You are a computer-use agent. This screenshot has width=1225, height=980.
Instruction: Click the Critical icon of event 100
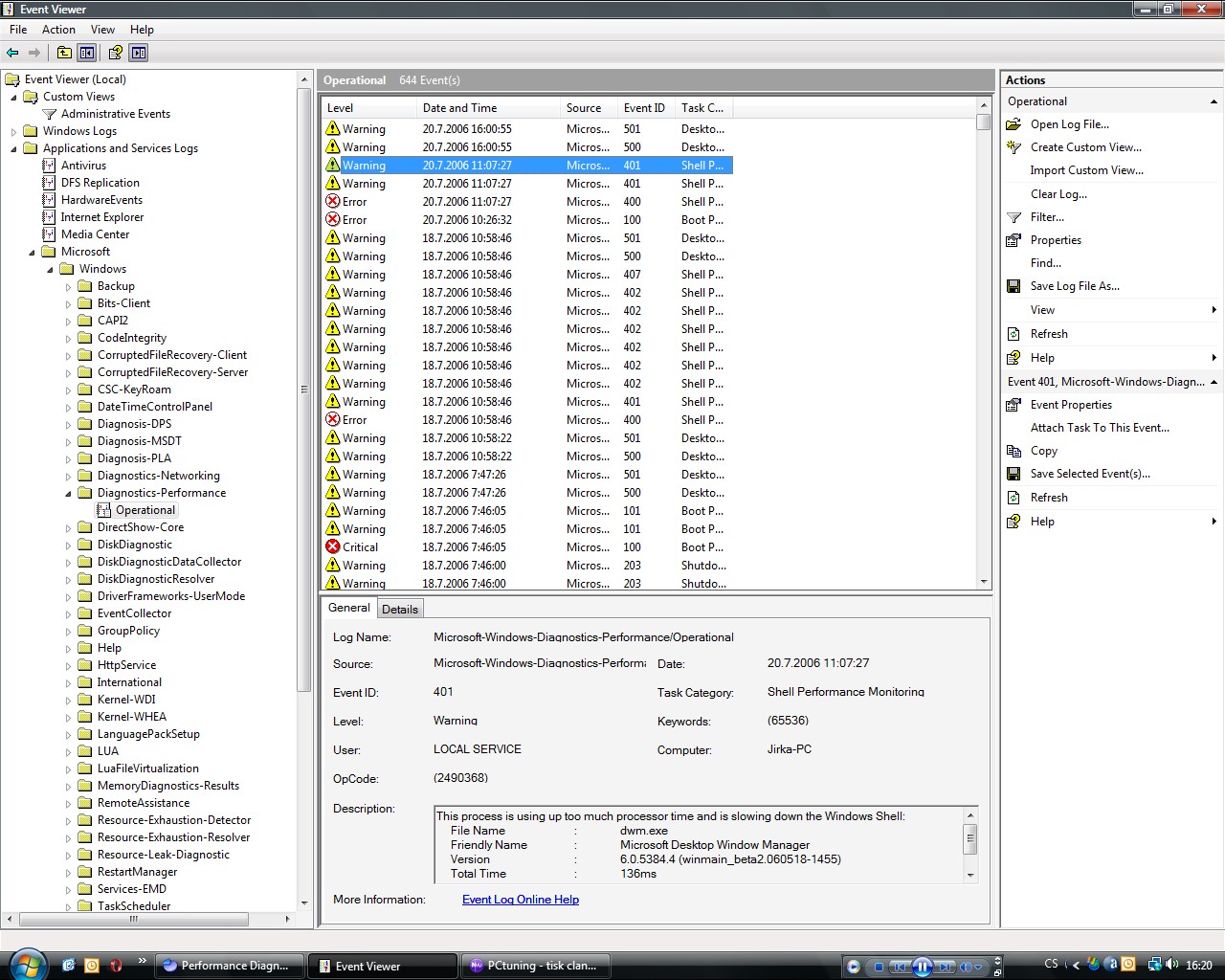click(x=333, y=547)
